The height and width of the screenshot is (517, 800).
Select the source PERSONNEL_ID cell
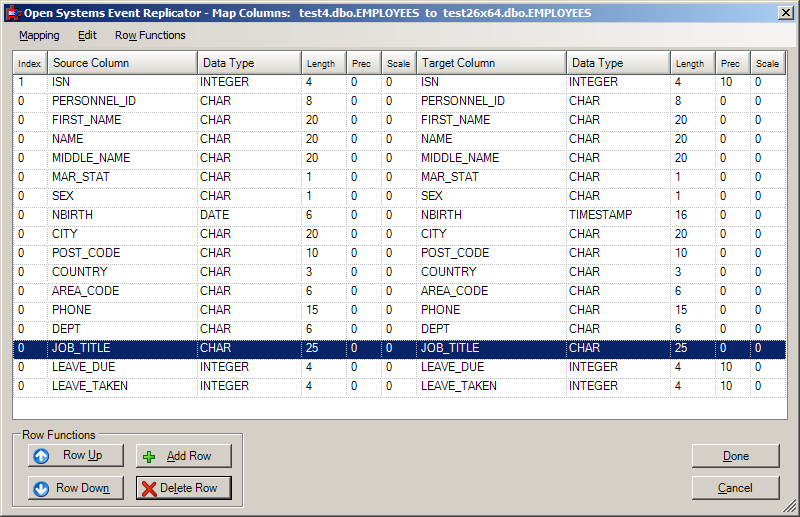[x=122, y=101]
